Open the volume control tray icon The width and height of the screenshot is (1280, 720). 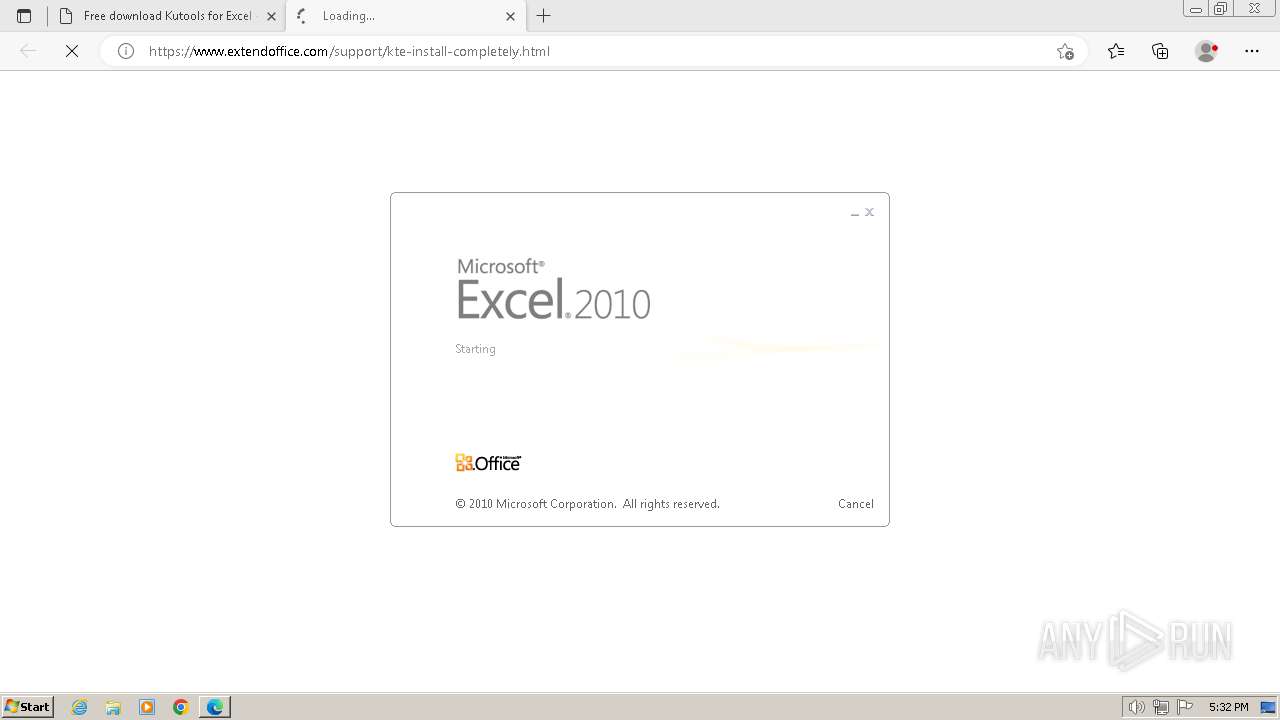1137,707
